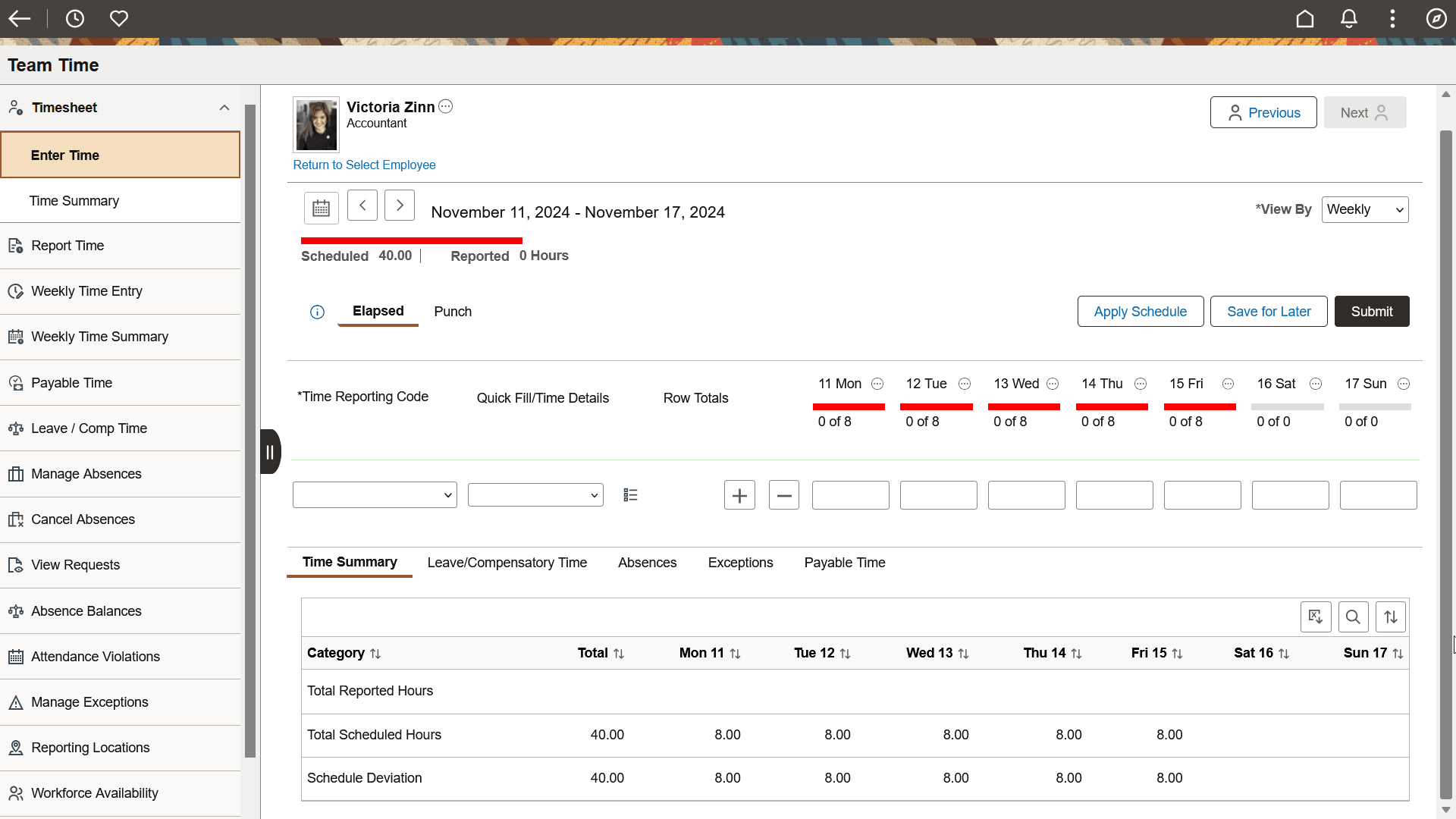Add a new time row

pyautogui.click(x=739, y=495)
